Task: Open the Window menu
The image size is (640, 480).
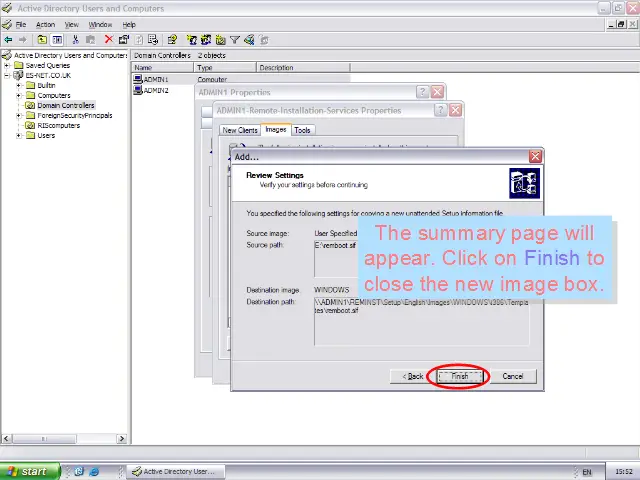Action: coord(100,24)
